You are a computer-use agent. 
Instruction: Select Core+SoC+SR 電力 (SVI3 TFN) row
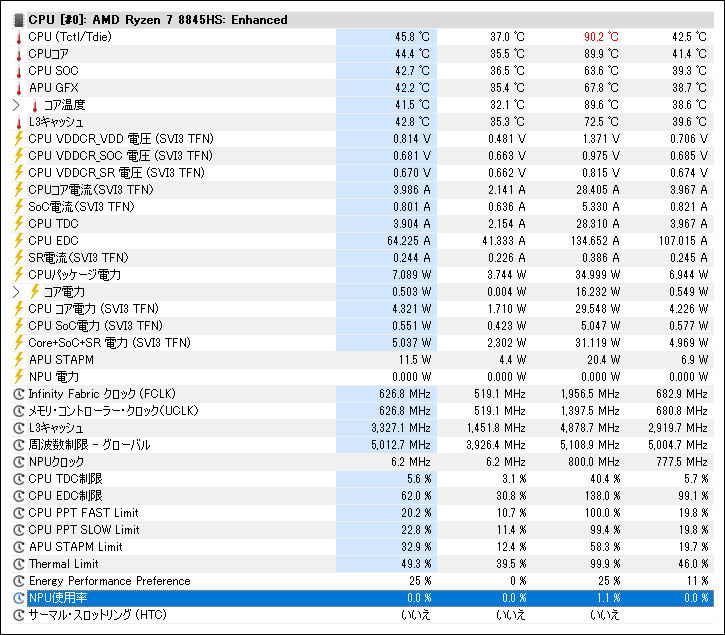(x=362, y=343)
